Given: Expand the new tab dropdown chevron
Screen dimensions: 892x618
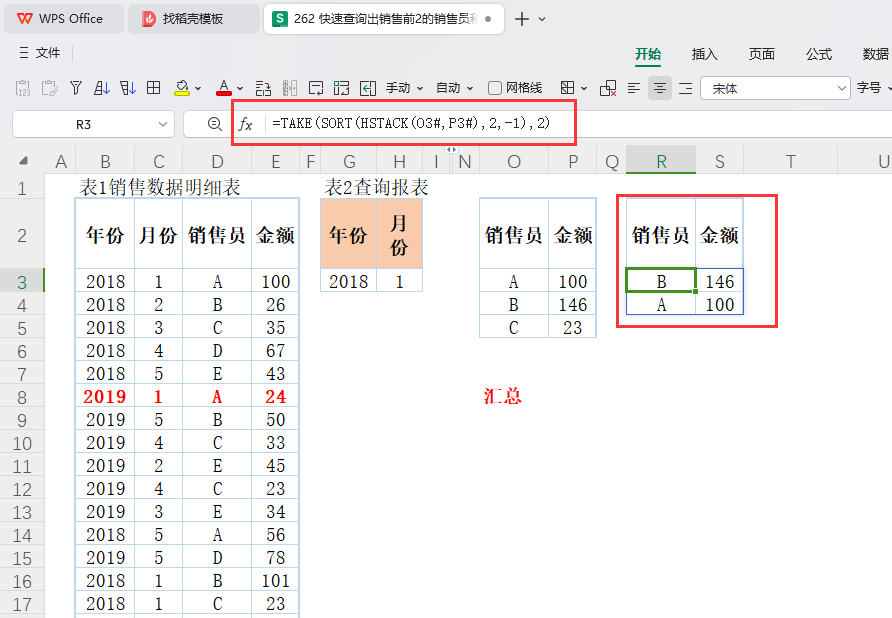Looking at the screenshot, I should pos(542,19).
